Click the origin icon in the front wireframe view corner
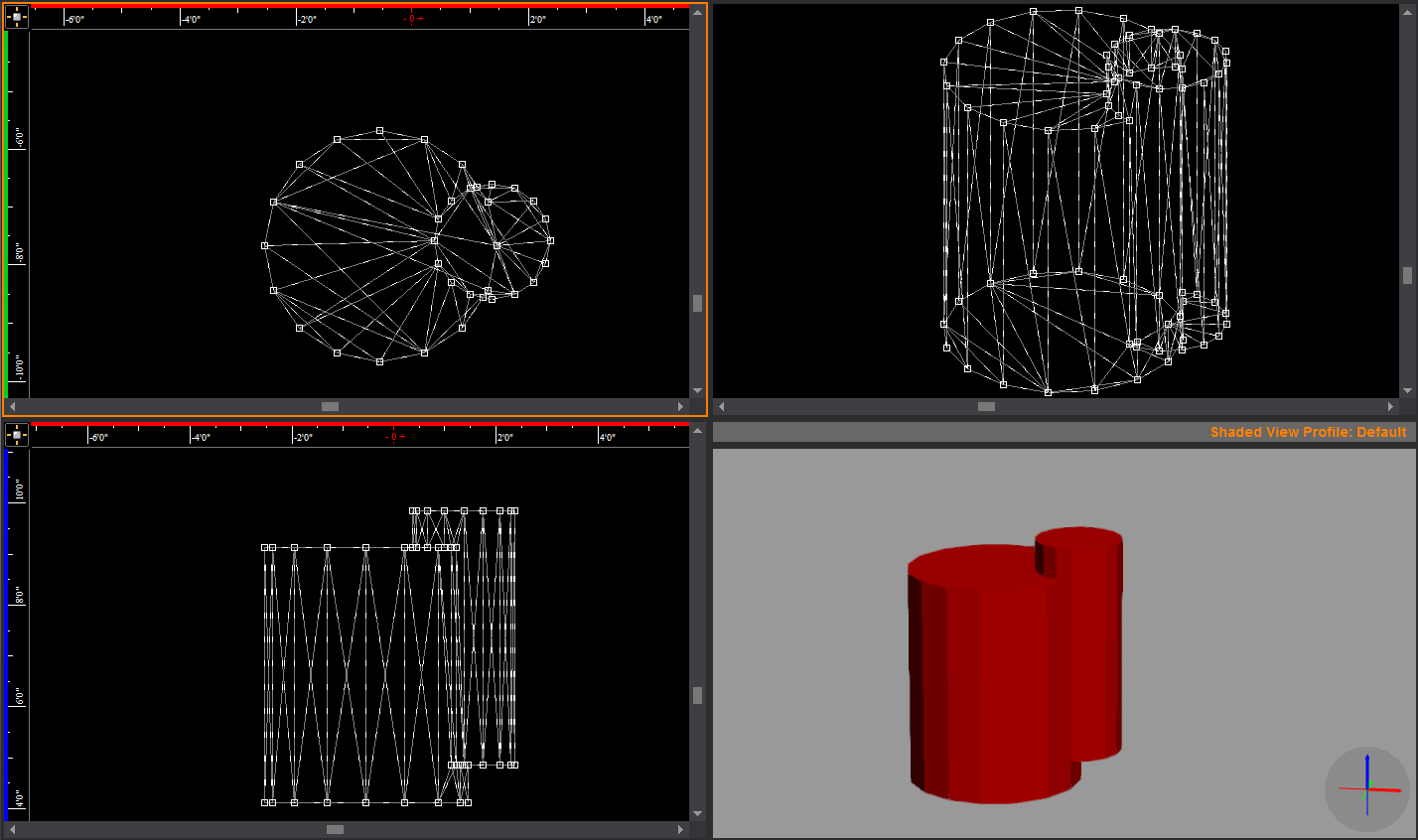 tap(17, 435)
